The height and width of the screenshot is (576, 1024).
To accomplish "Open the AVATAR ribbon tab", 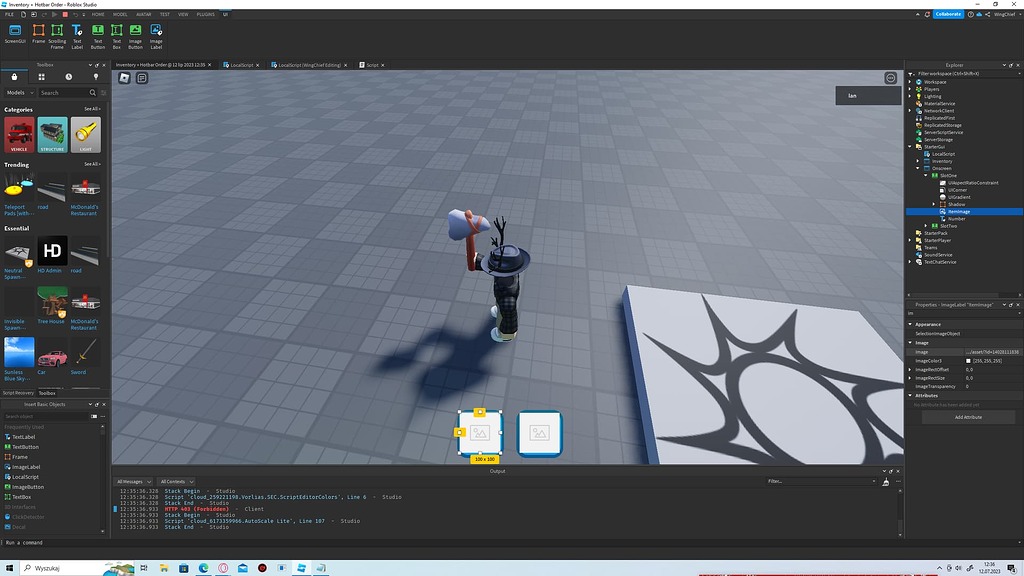I will tap(144, 14).
